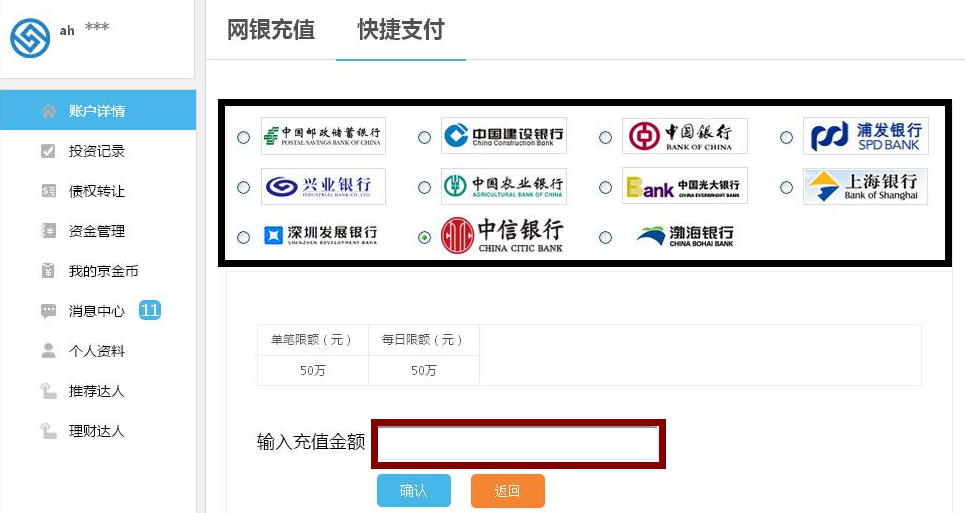Click the person icon beside 个人资料
The height and width of the screenshot is (513, 965).
pyautogui.click(x=48, y=351)
